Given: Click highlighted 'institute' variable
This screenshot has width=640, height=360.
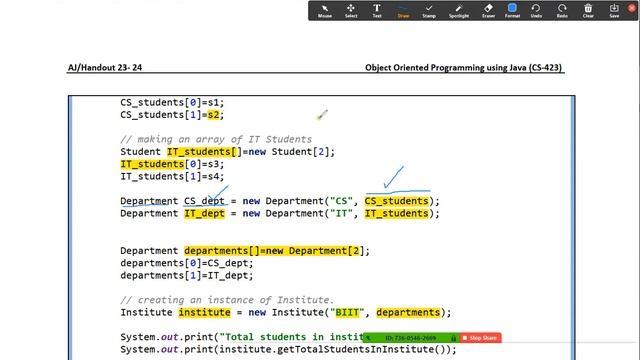Looking at the screenshot, I should click(204, 313).
